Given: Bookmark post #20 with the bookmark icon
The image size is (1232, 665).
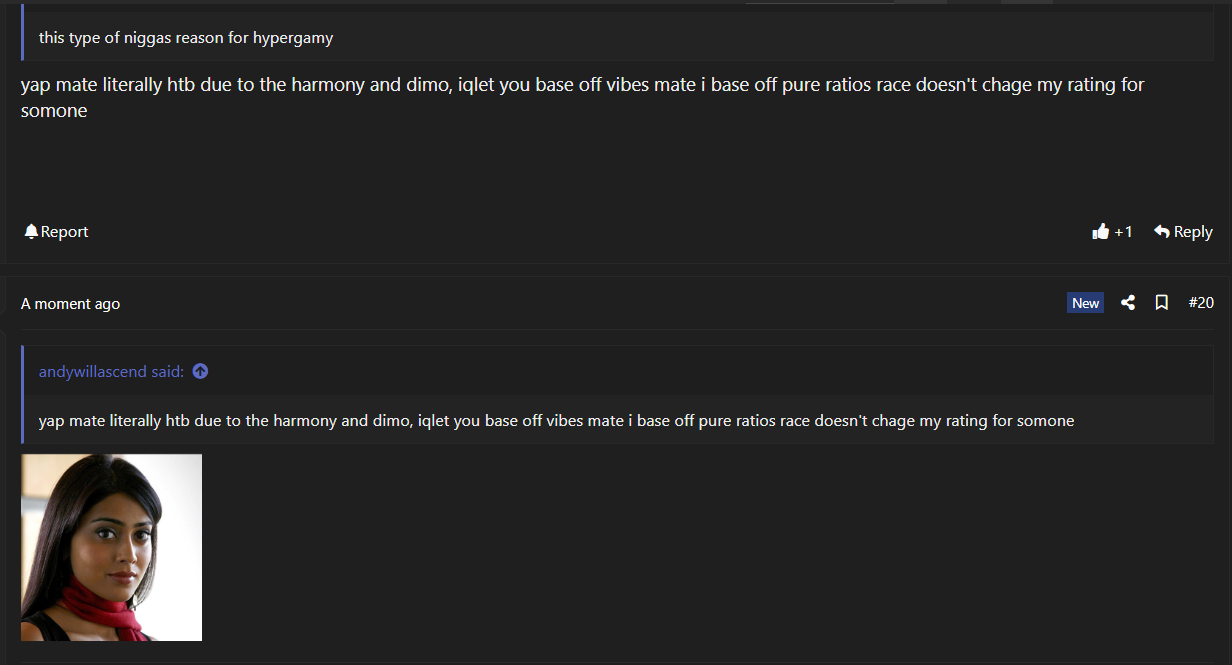Looking at the screenshot, I should click(1161, 303).
